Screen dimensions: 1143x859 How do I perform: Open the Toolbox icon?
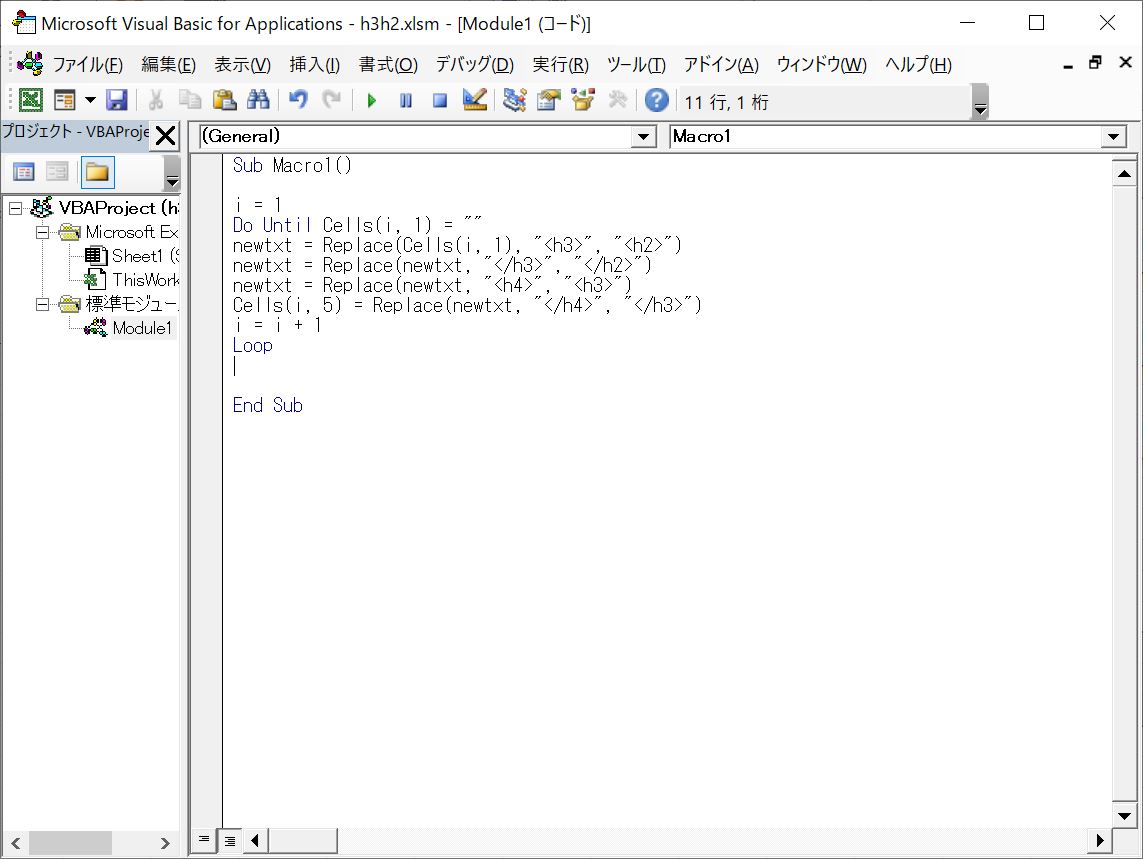(617, 100)
